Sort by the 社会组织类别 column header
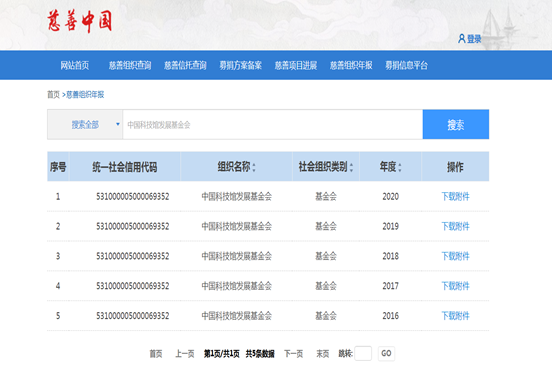The image size is (552, 368). point(326,167)
